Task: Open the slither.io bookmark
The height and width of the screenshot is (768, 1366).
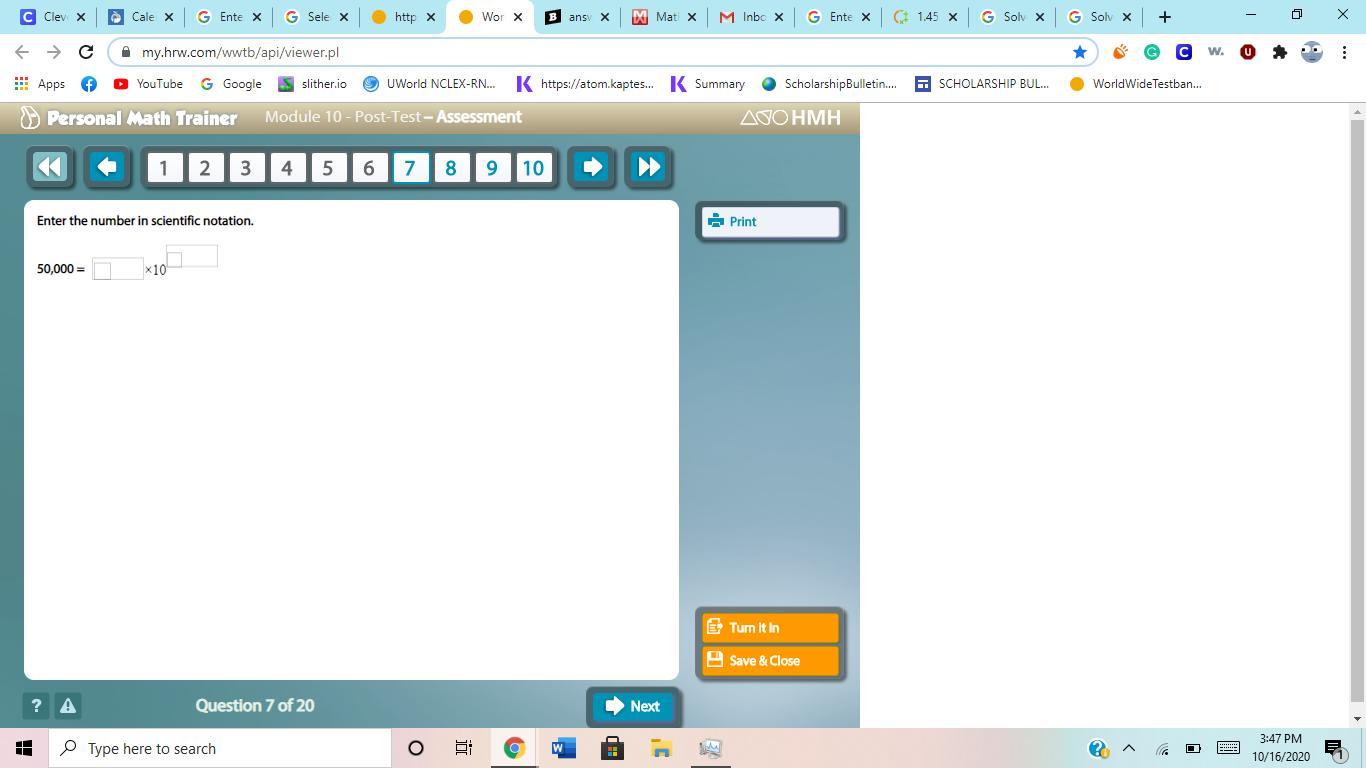Action: [x=313, y=84]
